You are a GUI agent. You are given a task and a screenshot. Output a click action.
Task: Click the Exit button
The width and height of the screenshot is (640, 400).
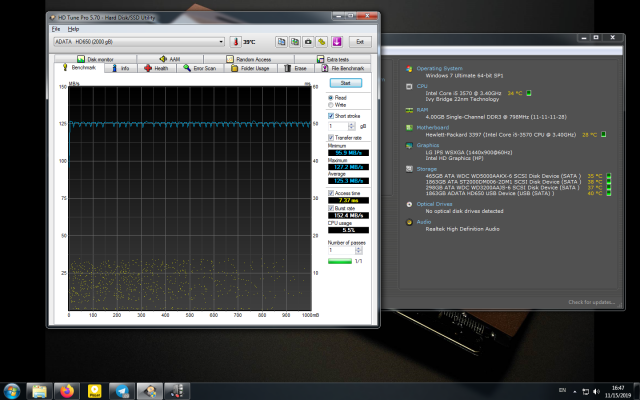361,42
